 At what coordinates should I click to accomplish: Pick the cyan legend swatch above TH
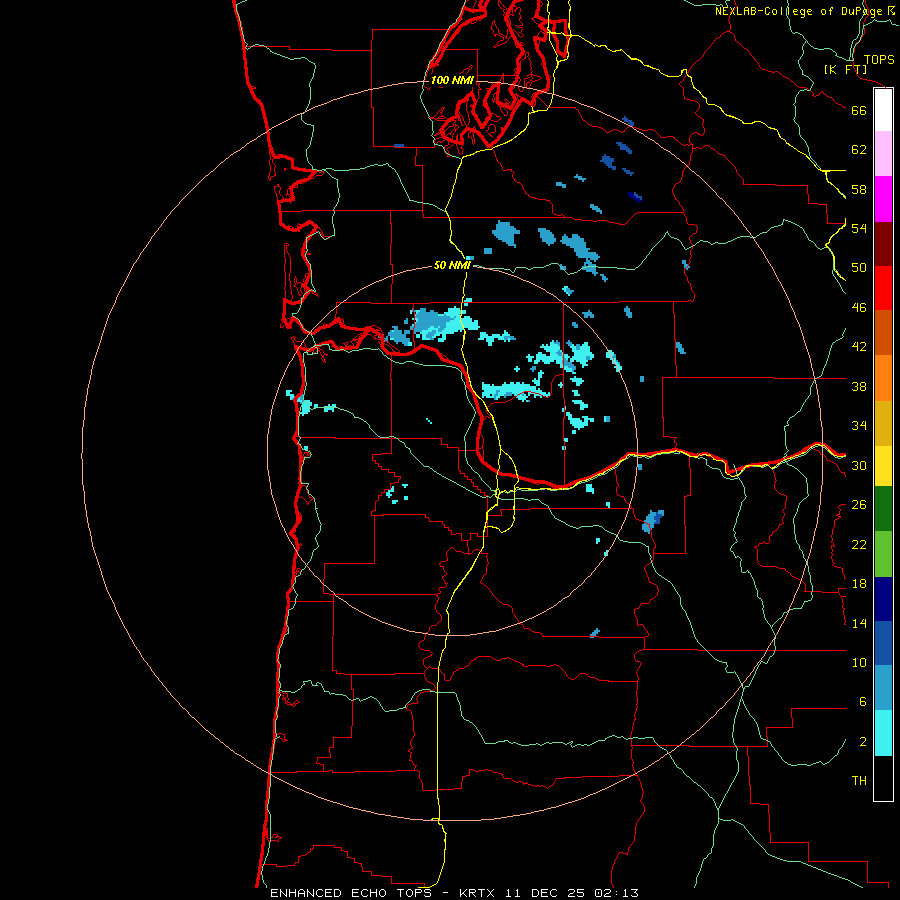[x=883, y=733]
